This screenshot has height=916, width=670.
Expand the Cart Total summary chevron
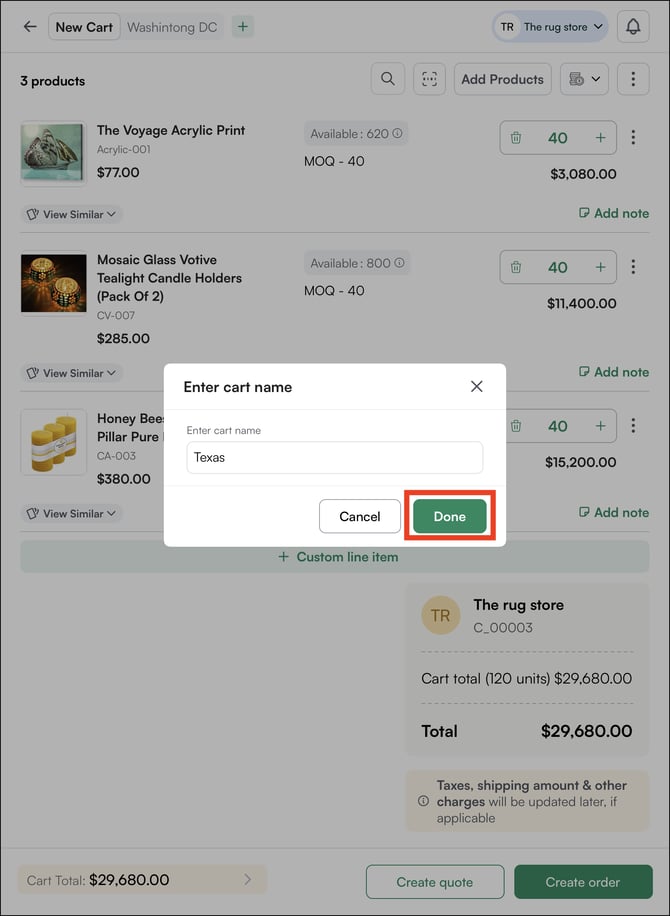[248, 880]
